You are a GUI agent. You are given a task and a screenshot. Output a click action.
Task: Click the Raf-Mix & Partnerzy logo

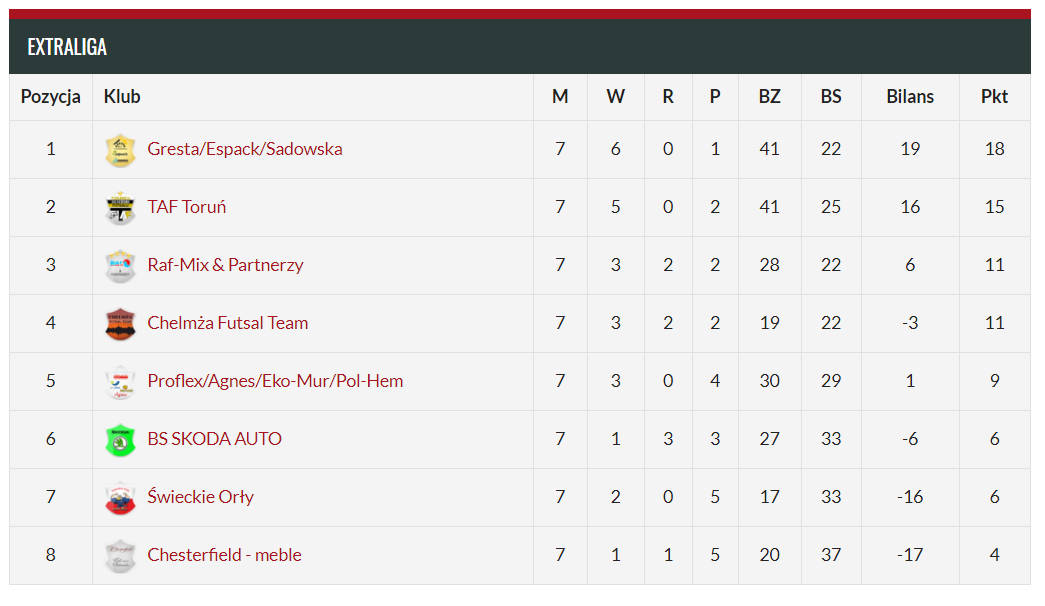coord(121,266)
